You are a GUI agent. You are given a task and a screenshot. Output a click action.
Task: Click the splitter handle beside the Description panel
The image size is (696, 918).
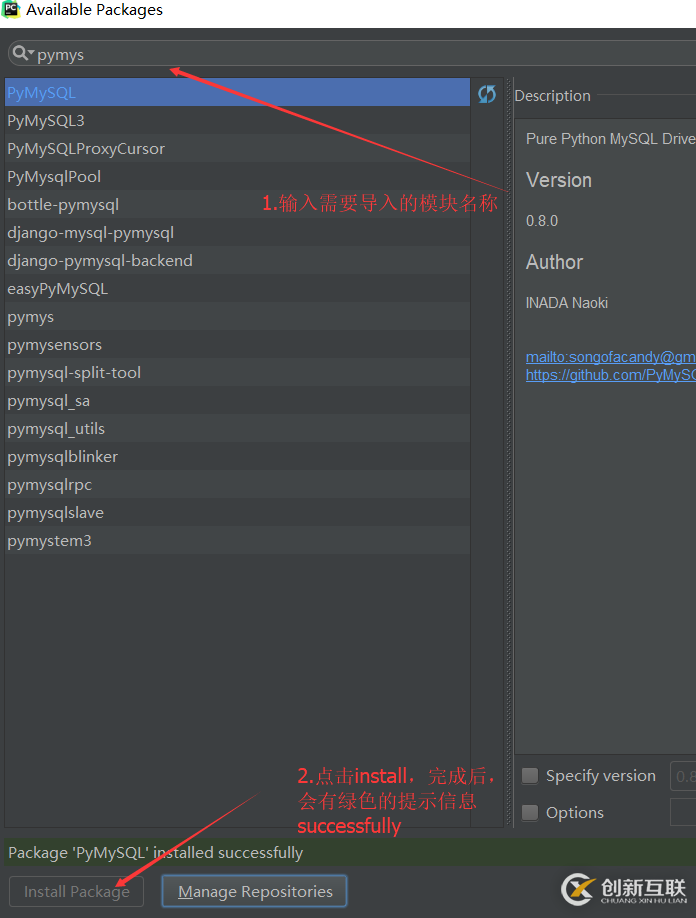[509, 452]
